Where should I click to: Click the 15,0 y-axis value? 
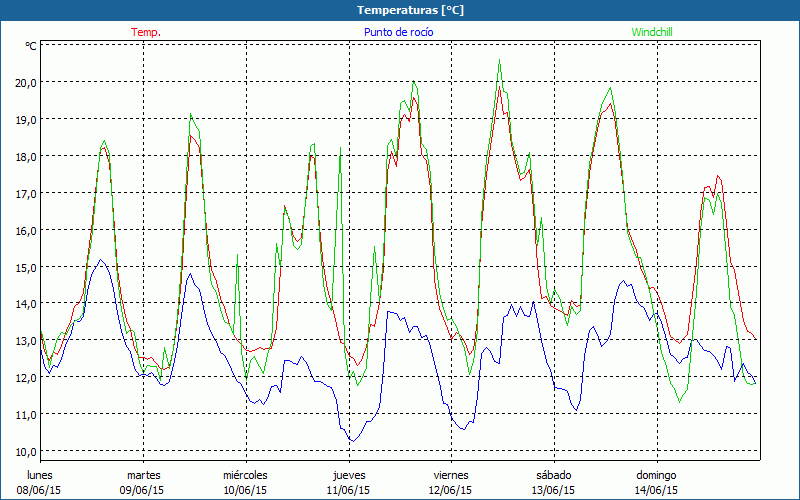(24, 267)
